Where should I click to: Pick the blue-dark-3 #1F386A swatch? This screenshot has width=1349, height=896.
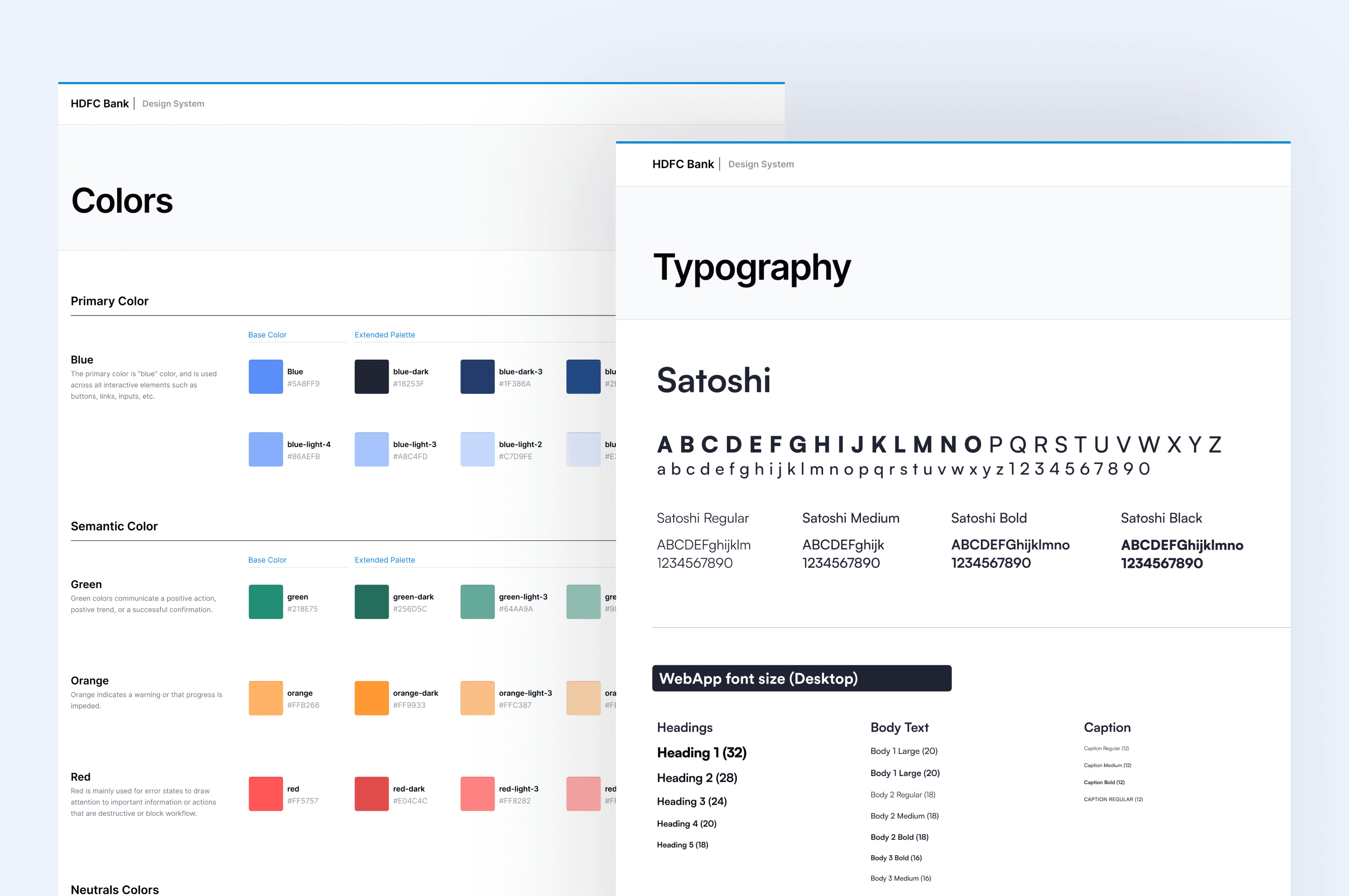tap(477, 376)
